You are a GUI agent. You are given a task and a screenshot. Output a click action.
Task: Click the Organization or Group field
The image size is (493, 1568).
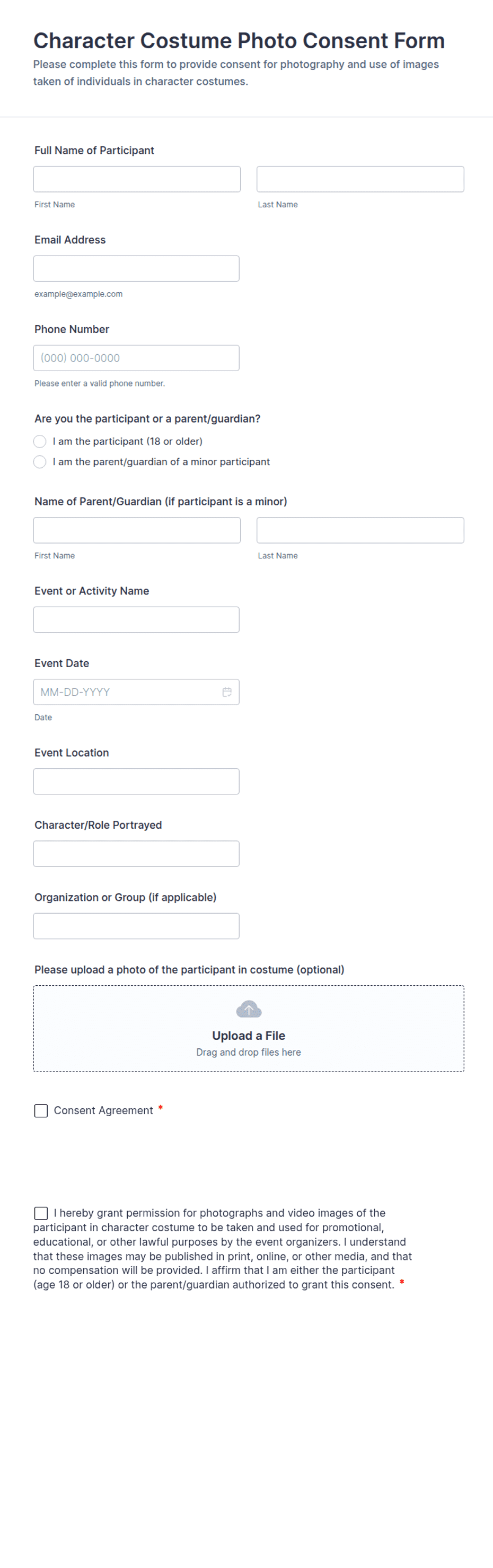(136, 926)
